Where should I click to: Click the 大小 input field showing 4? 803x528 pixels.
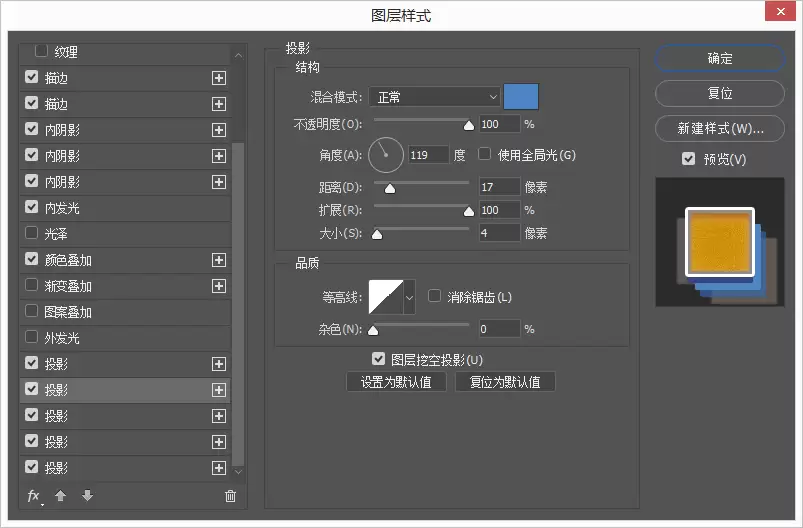point(499,233)
